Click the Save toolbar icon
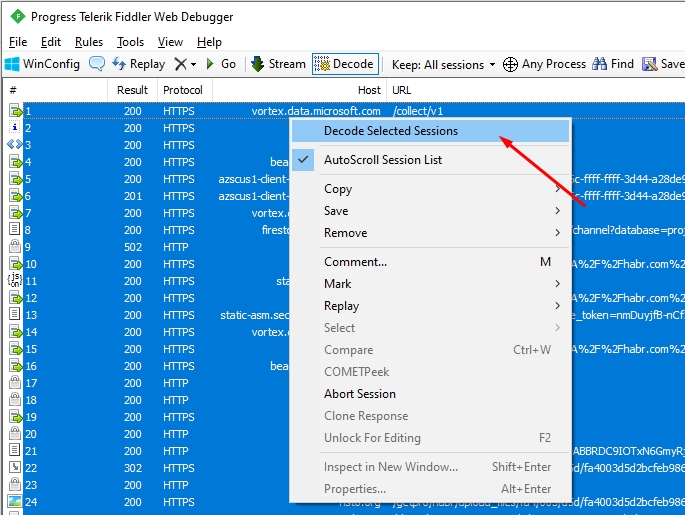This screenshot has width=685, height=515. (664, 64)
